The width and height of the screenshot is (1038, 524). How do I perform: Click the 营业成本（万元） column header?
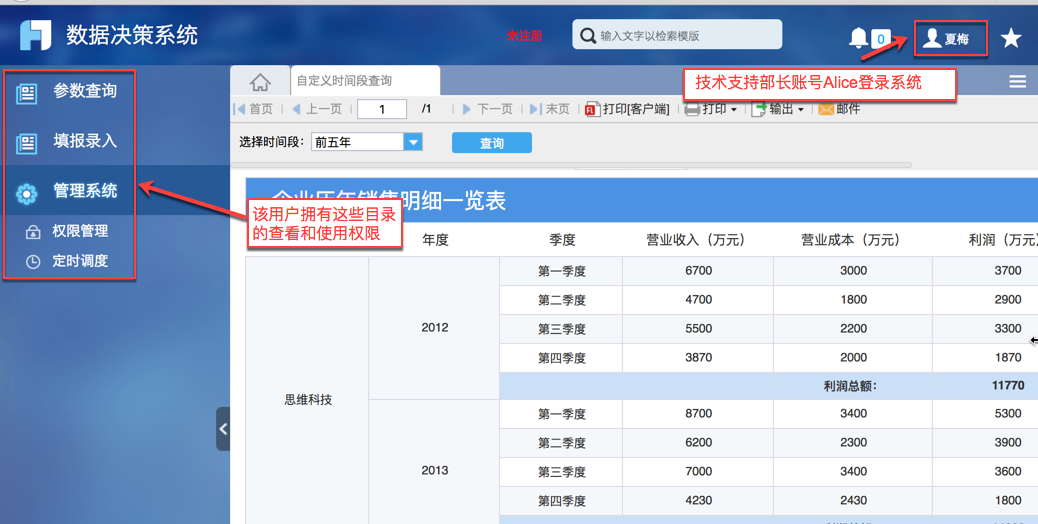pyautogui.click(x=851, y=240)
